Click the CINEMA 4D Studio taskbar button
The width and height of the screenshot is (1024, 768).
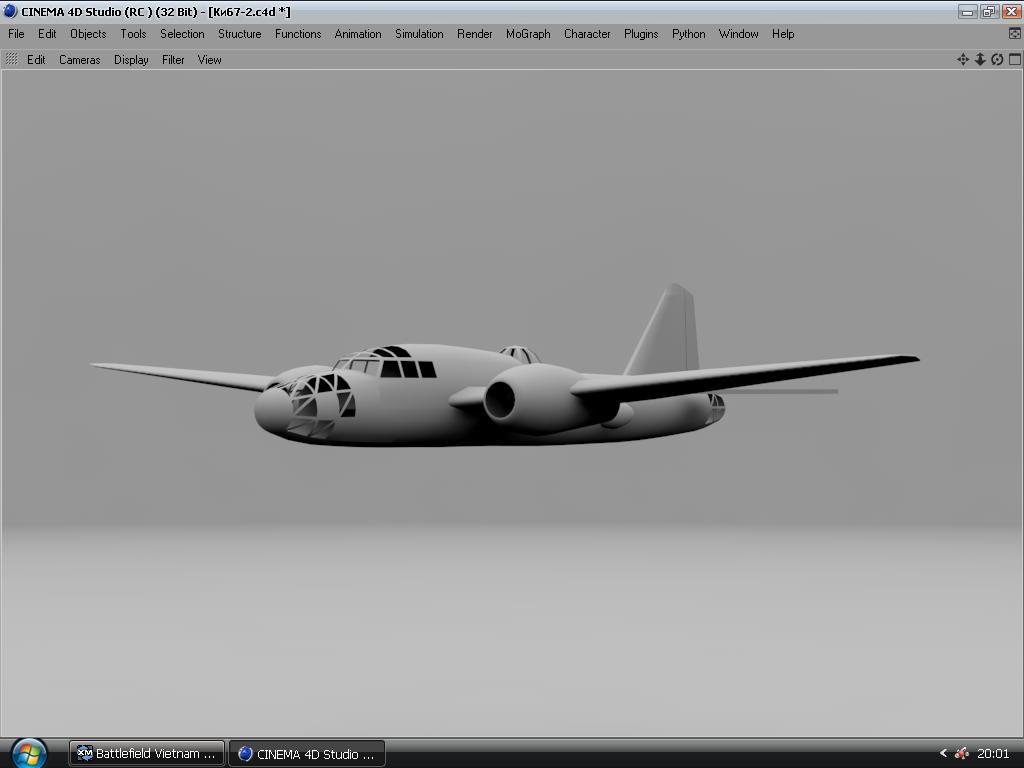pyautogui.click(x=306, y=753)
